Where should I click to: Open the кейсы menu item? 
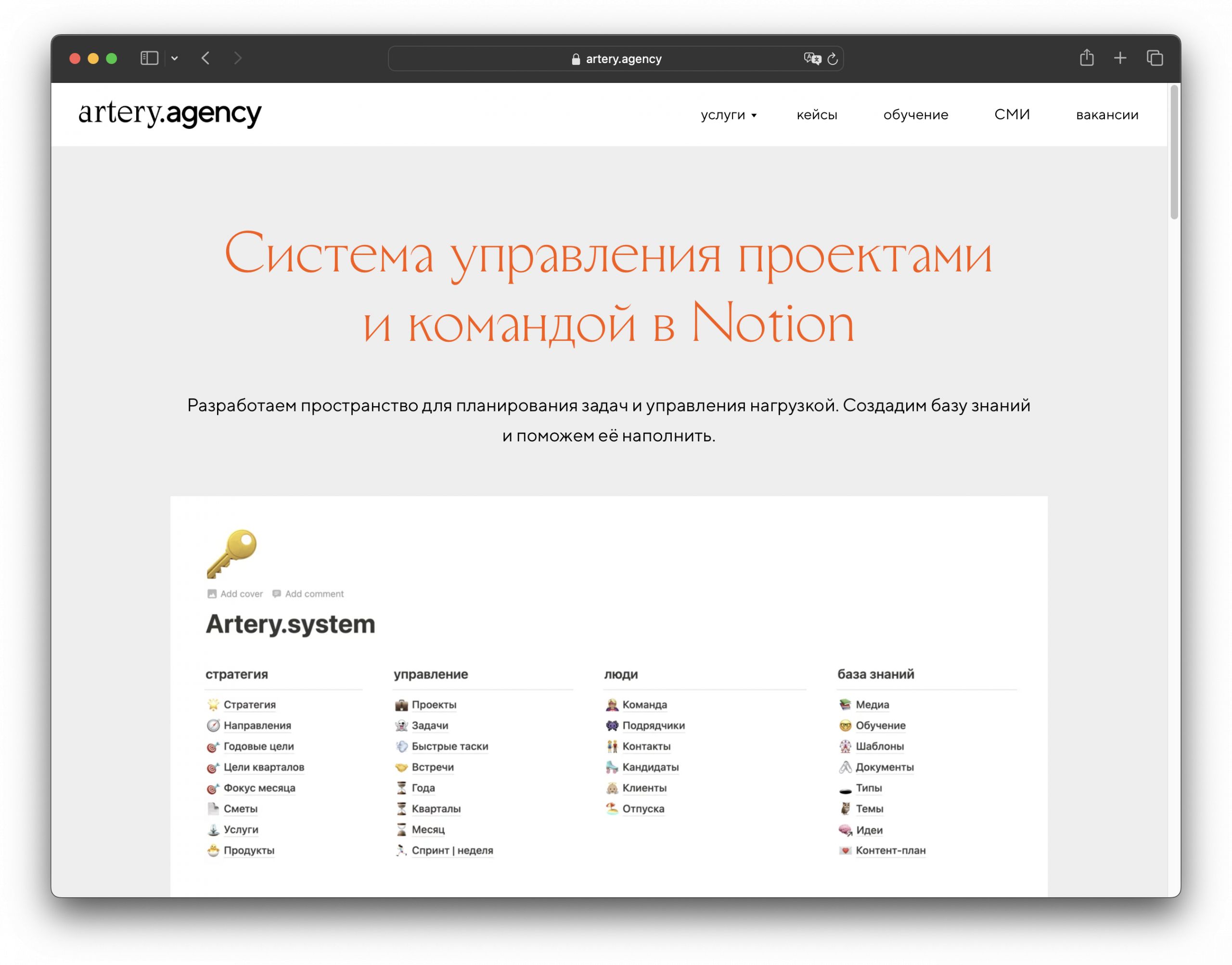coord(816,115)
